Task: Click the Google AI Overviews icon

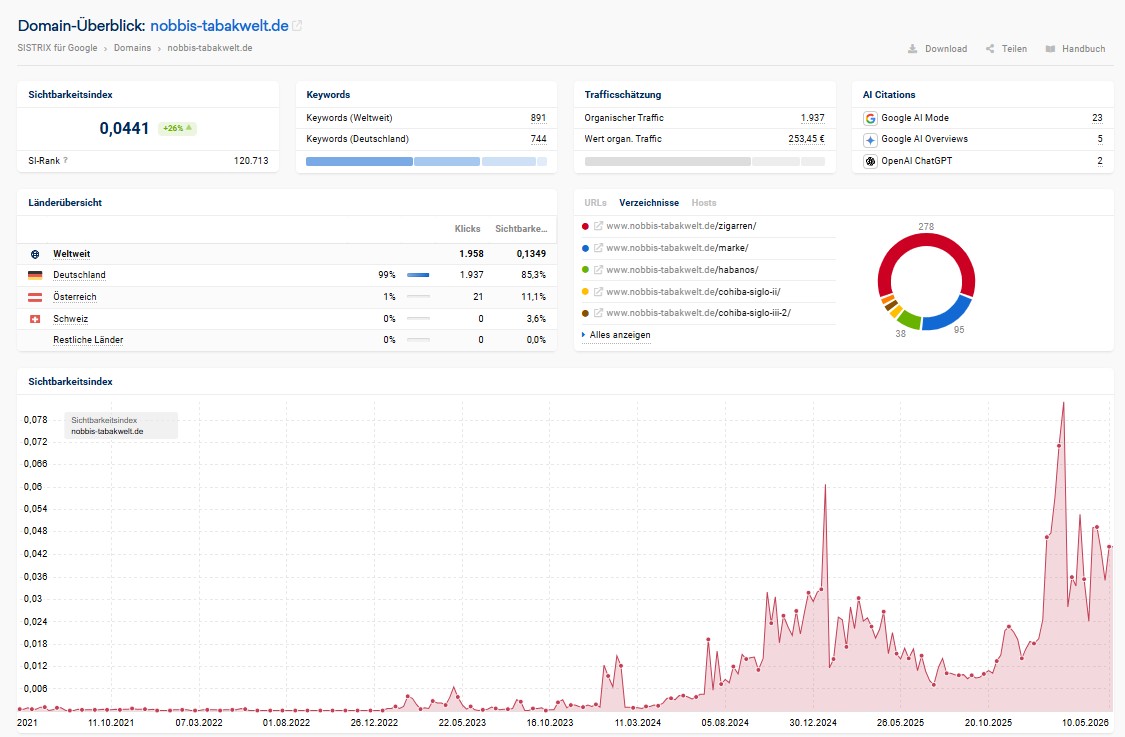Action: (x=870, y=140)
